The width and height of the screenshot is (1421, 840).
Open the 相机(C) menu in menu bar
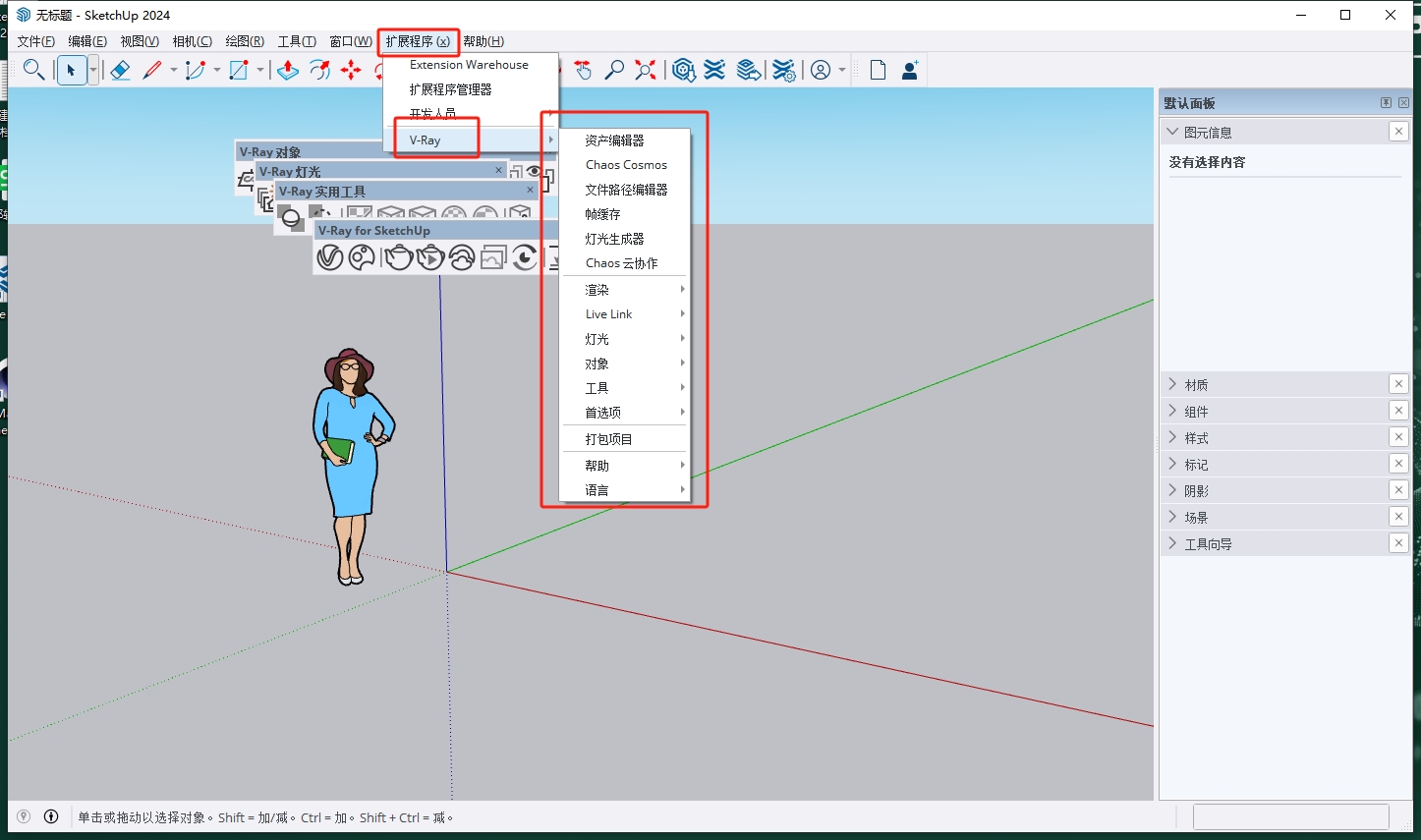192,41
